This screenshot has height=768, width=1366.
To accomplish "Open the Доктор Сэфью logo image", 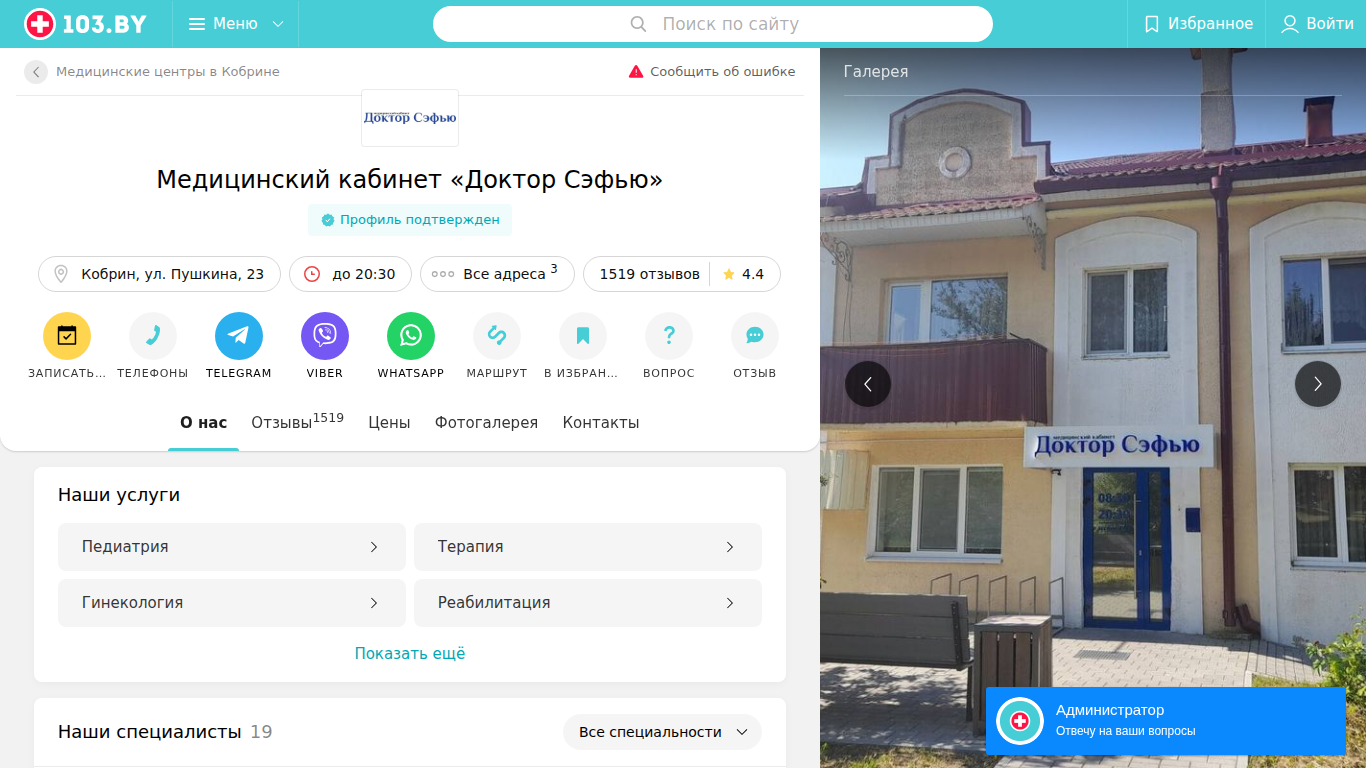I will tap(410, 118).
